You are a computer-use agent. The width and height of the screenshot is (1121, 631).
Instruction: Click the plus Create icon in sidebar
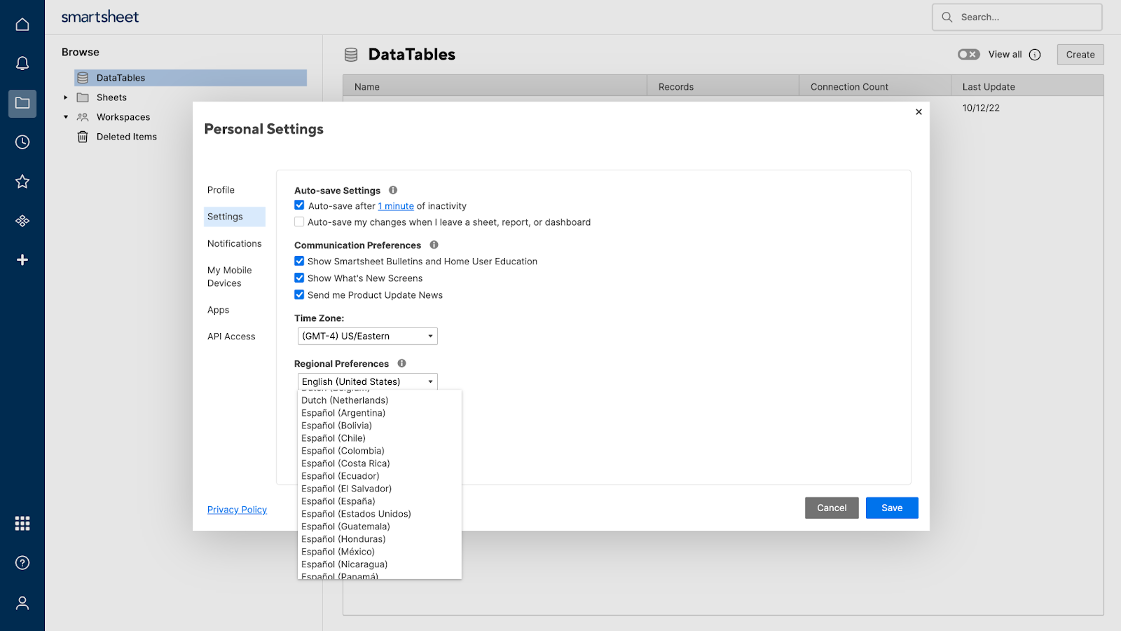[22, 260]
